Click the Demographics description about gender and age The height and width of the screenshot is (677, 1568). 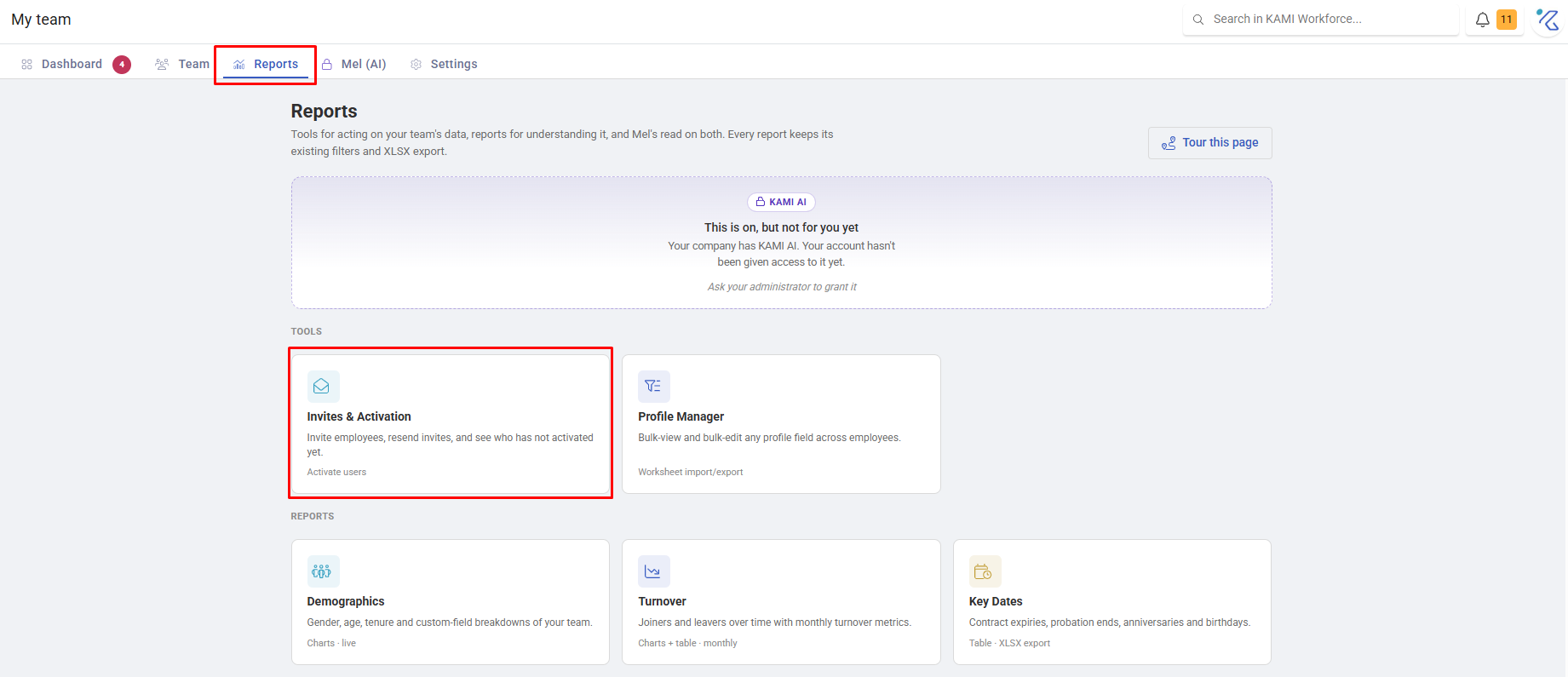(450, 622)
